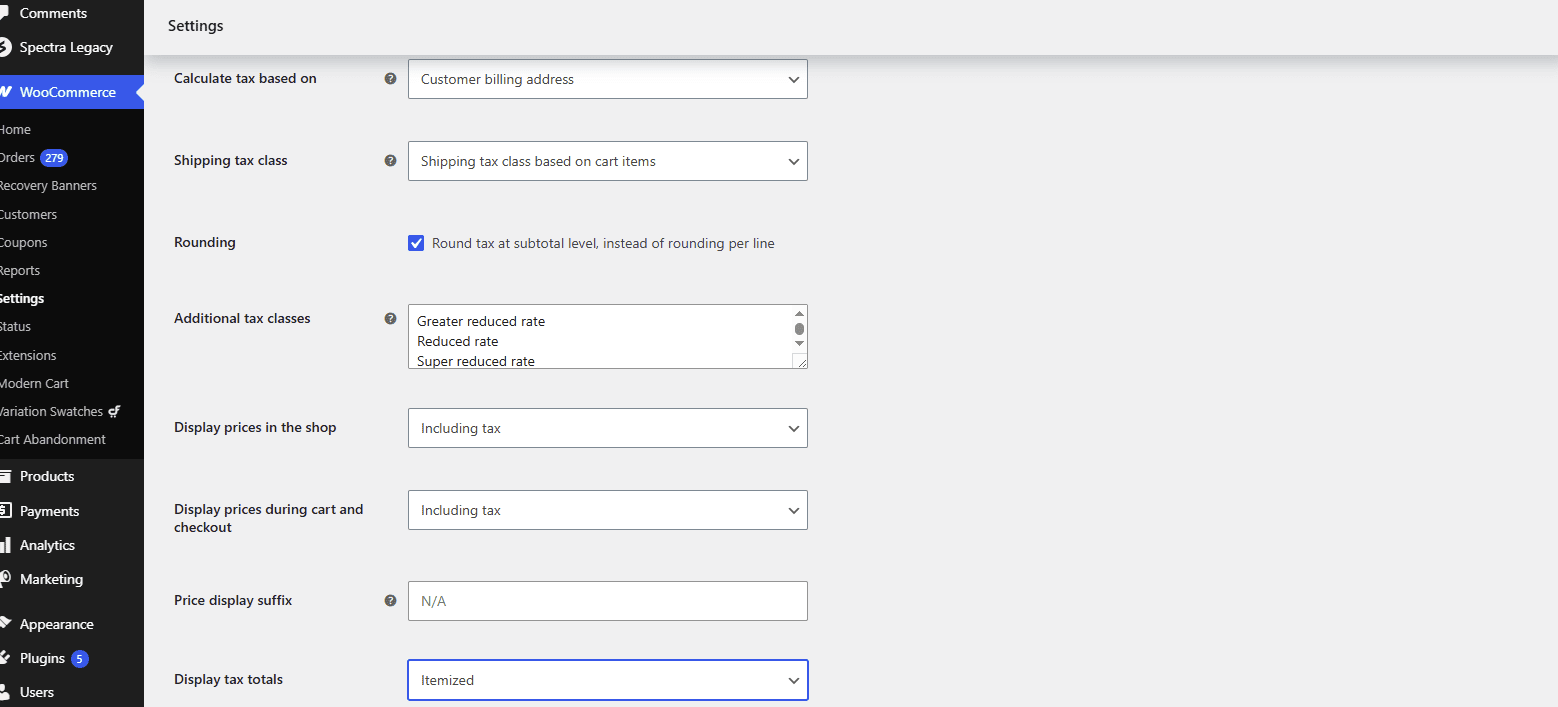
Task: Click the Spectra Legacy sidebar icon
Action: [x=5, y=47]
